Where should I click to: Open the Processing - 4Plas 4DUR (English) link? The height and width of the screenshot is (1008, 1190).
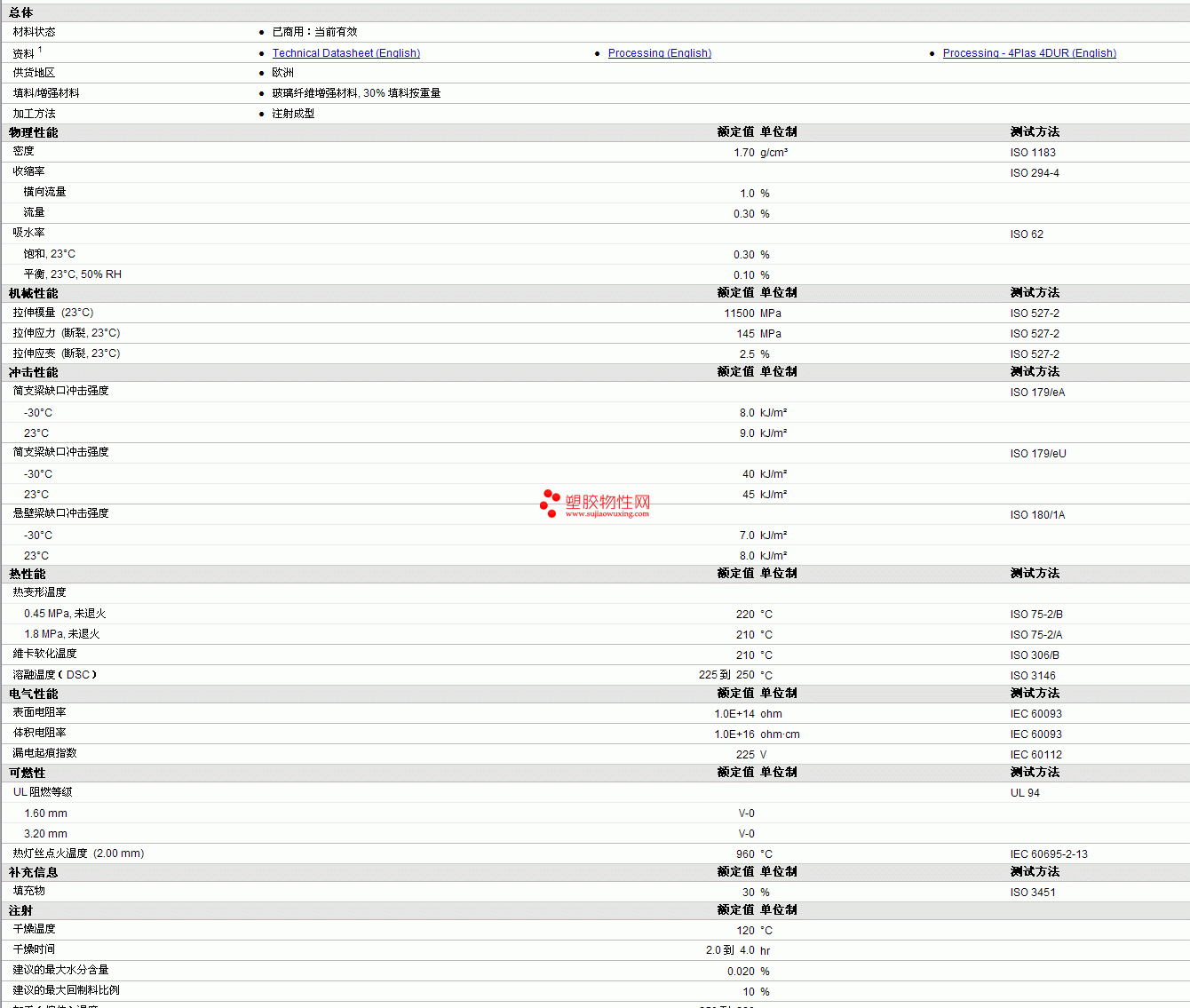point(1029,53)
